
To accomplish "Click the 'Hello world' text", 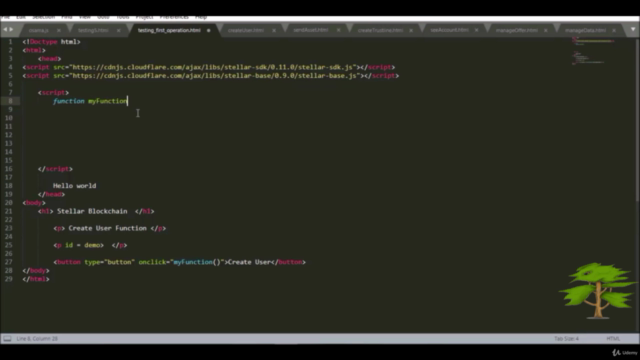I will coord(75,186).
